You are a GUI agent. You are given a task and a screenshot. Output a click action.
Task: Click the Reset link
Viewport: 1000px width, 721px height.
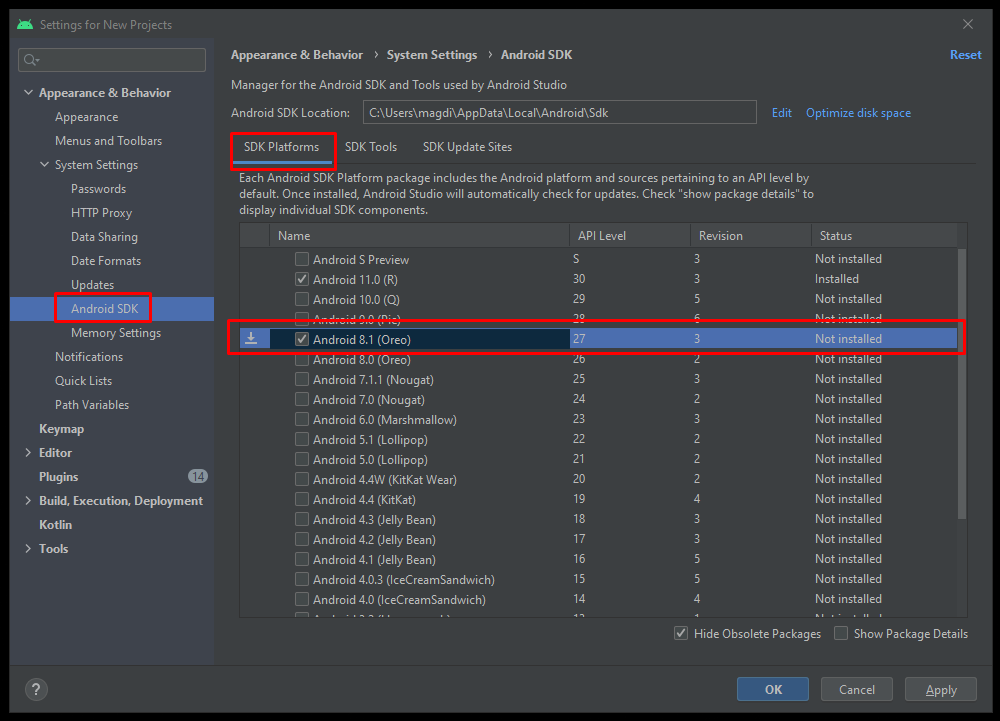point(966,55)
